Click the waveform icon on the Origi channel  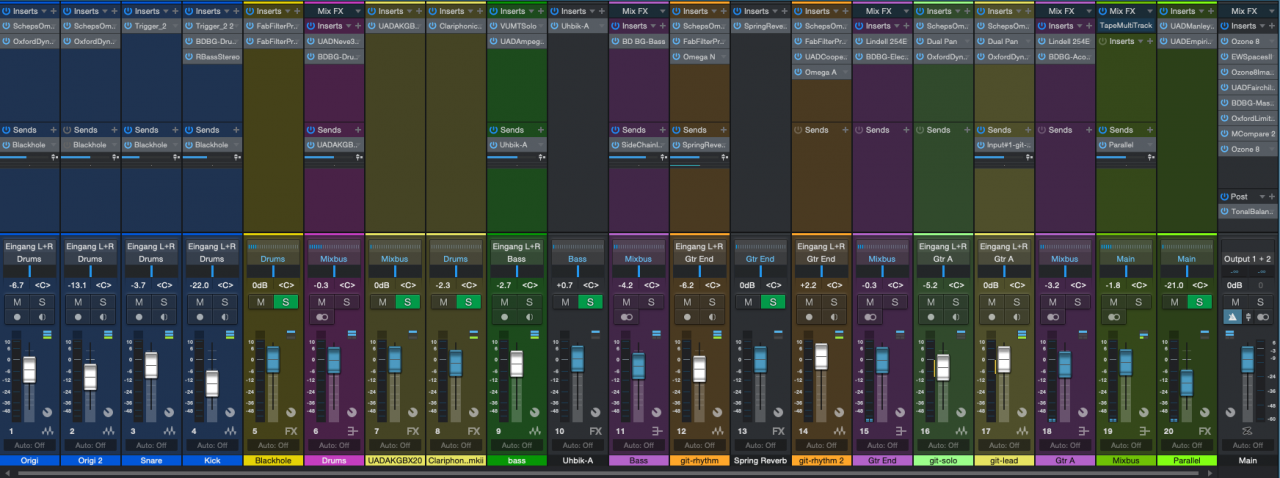pos(47,431)
